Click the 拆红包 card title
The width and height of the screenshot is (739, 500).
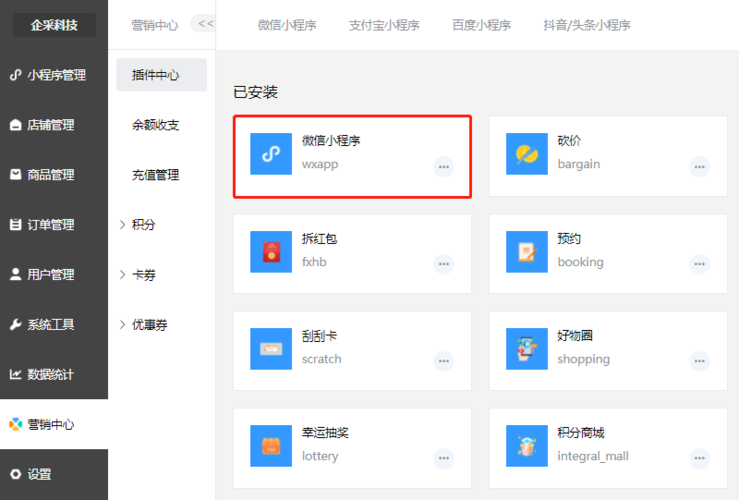319,238
